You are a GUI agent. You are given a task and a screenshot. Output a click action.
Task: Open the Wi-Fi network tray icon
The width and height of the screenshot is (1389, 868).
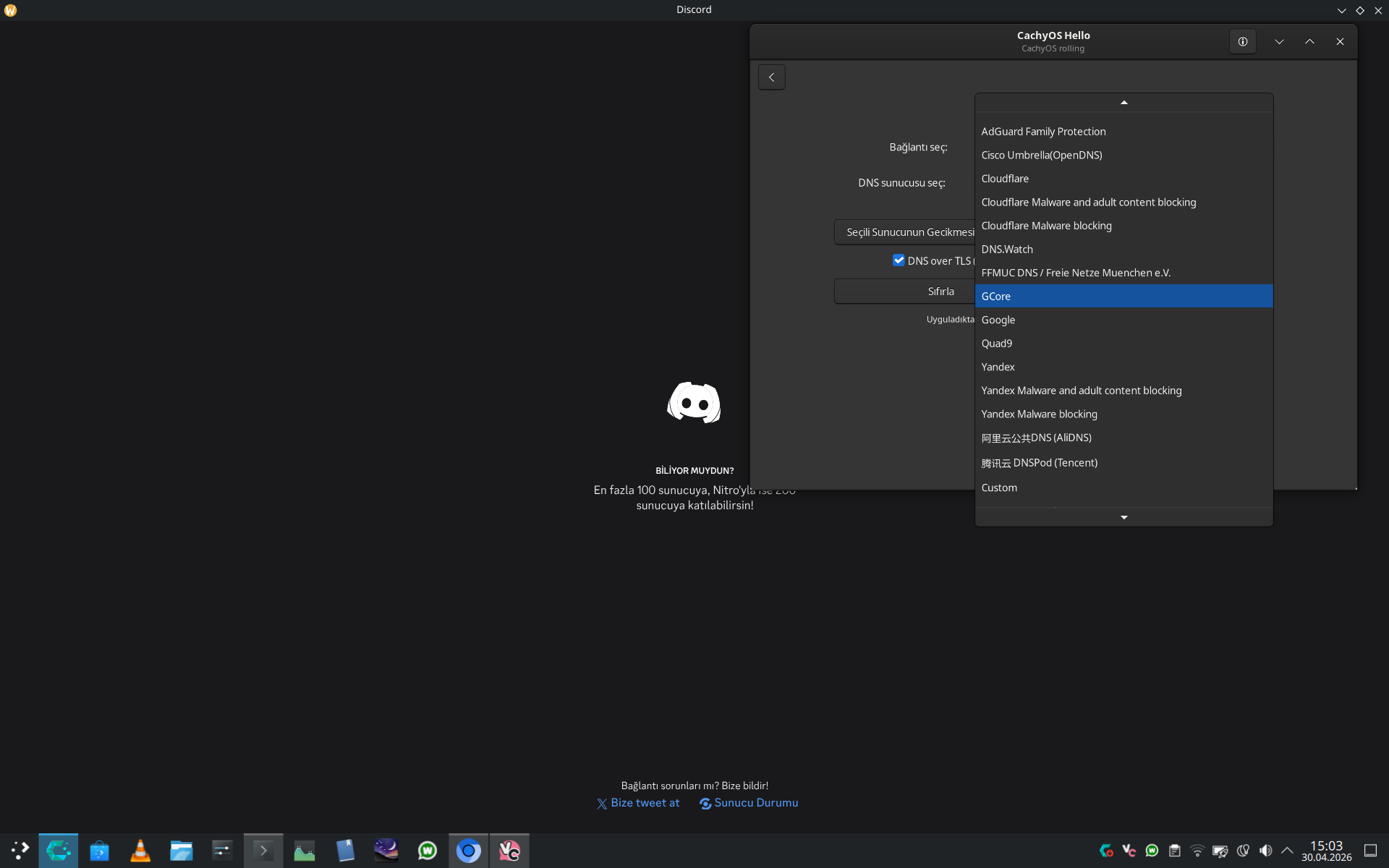(1197, 851)
